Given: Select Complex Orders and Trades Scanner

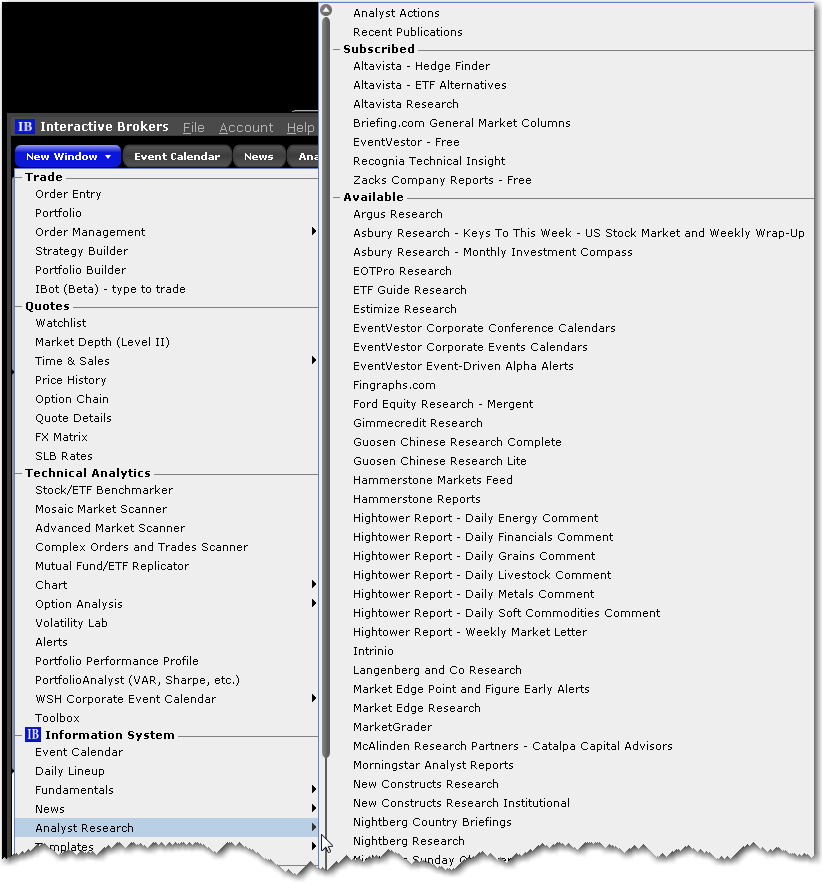Looking at the screenshot, I should [142, 547].
